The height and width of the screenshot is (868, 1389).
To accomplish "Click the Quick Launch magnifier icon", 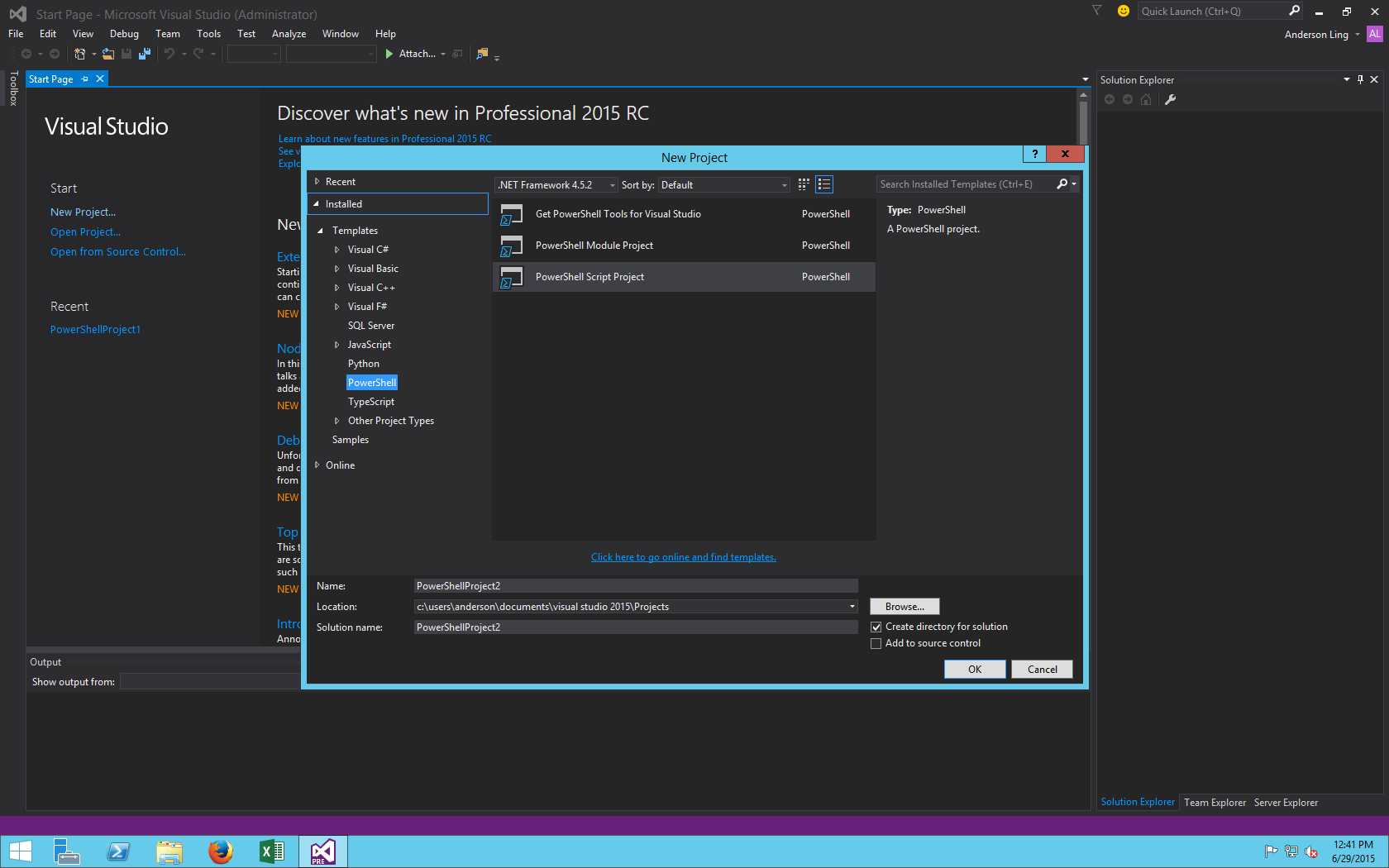I will point(1294,11).
